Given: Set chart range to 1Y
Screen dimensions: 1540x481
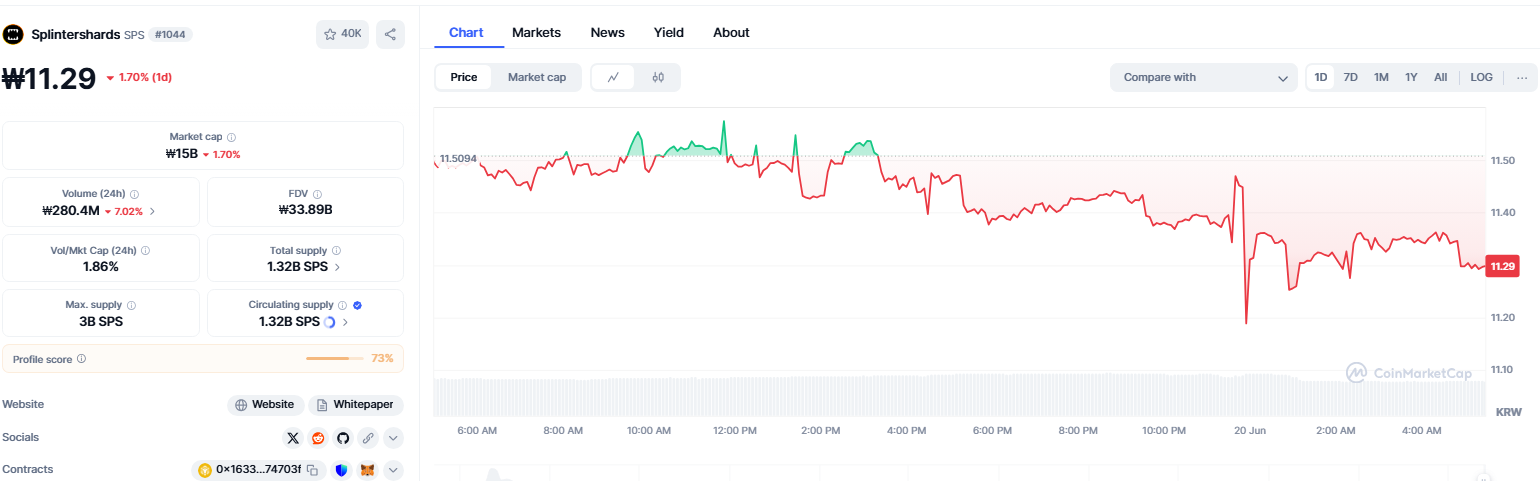Looking at the screenshot, I should [x=1411, y=77].
